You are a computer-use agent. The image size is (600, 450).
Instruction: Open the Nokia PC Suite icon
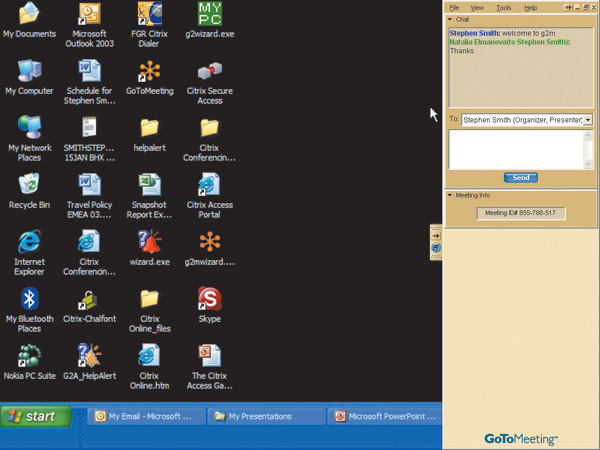point(30,356)
